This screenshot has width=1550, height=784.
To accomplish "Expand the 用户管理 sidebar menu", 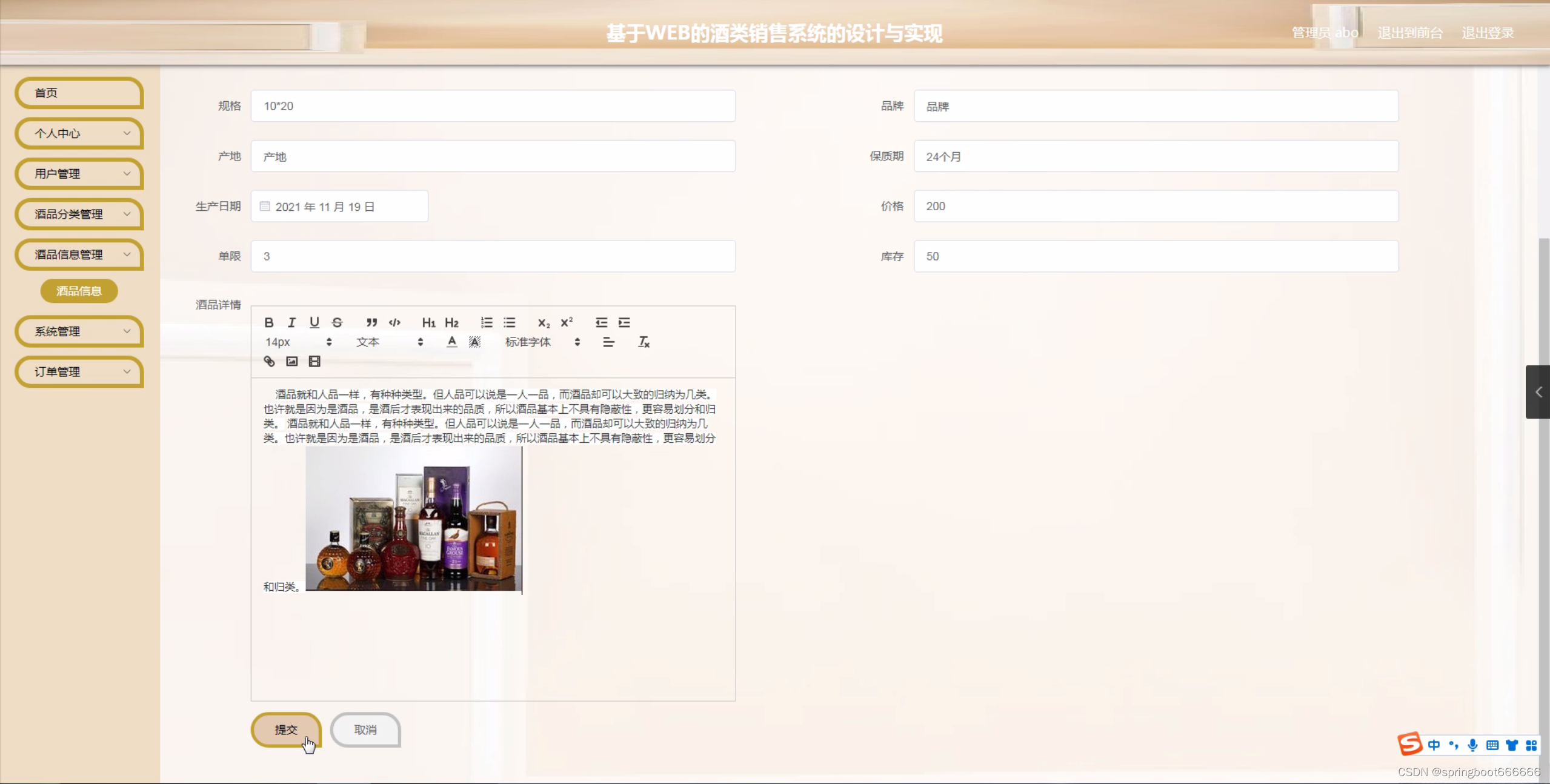I will click(x=79, y=174).
